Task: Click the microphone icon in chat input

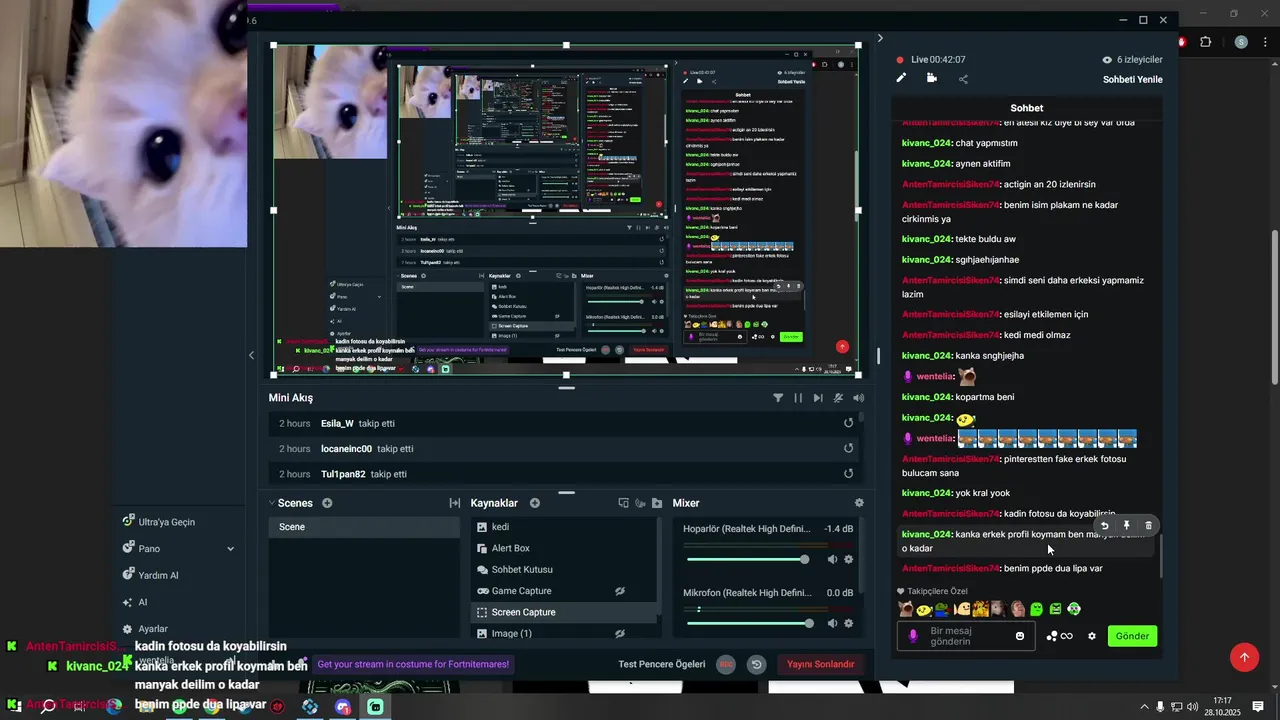Action: [912, 636]
